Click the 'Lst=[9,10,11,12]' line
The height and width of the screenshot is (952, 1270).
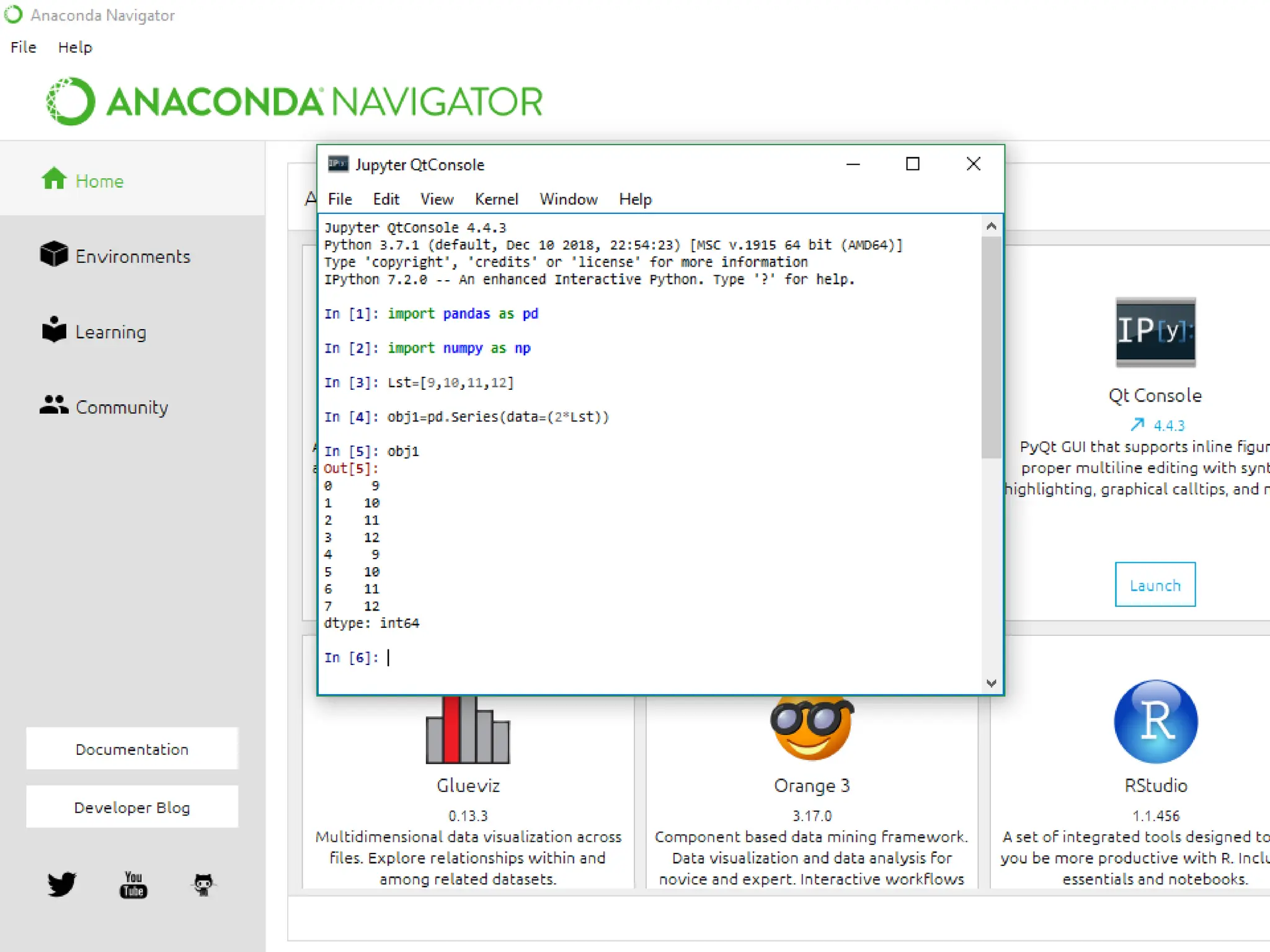pos(451,382)
